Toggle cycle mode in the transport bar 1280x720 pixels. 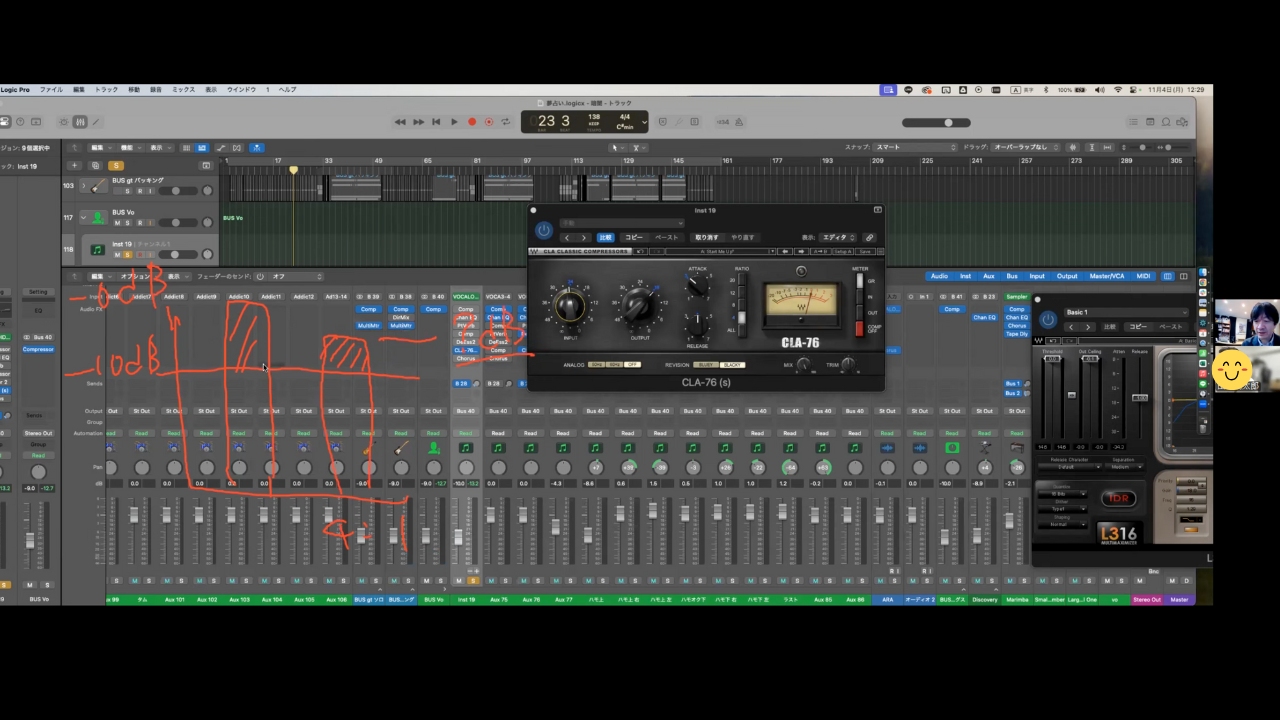point(506,122)
